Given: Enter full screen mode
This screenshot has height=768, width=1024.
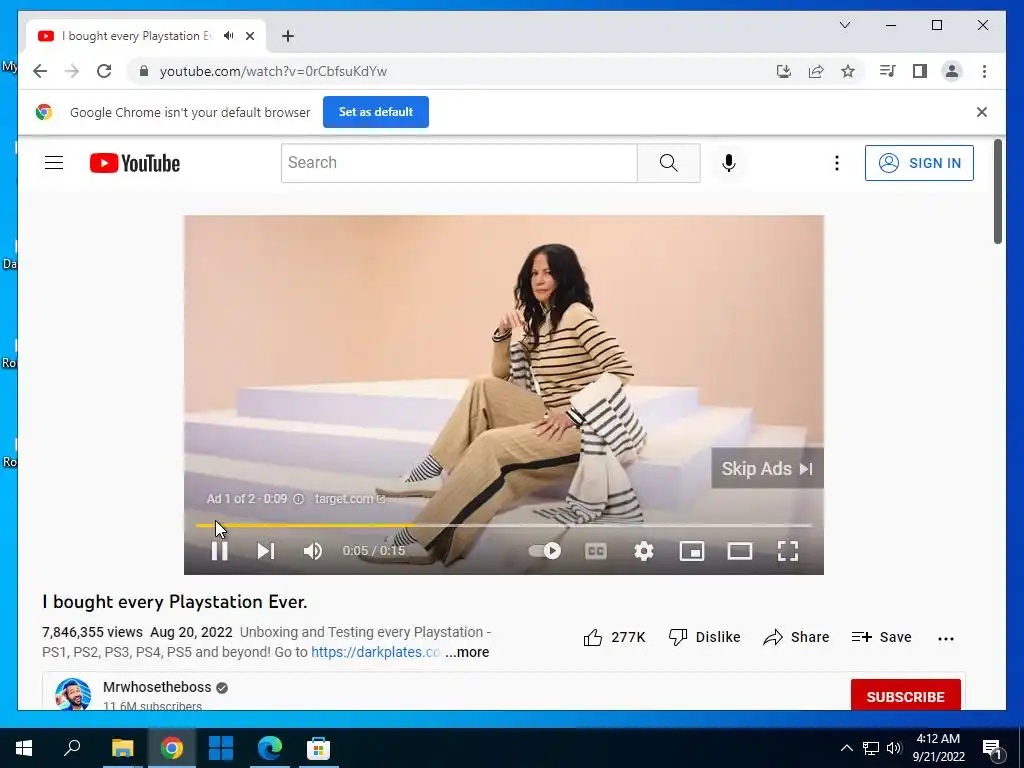Looking at the screenshot, I should [x=788, y=551].
